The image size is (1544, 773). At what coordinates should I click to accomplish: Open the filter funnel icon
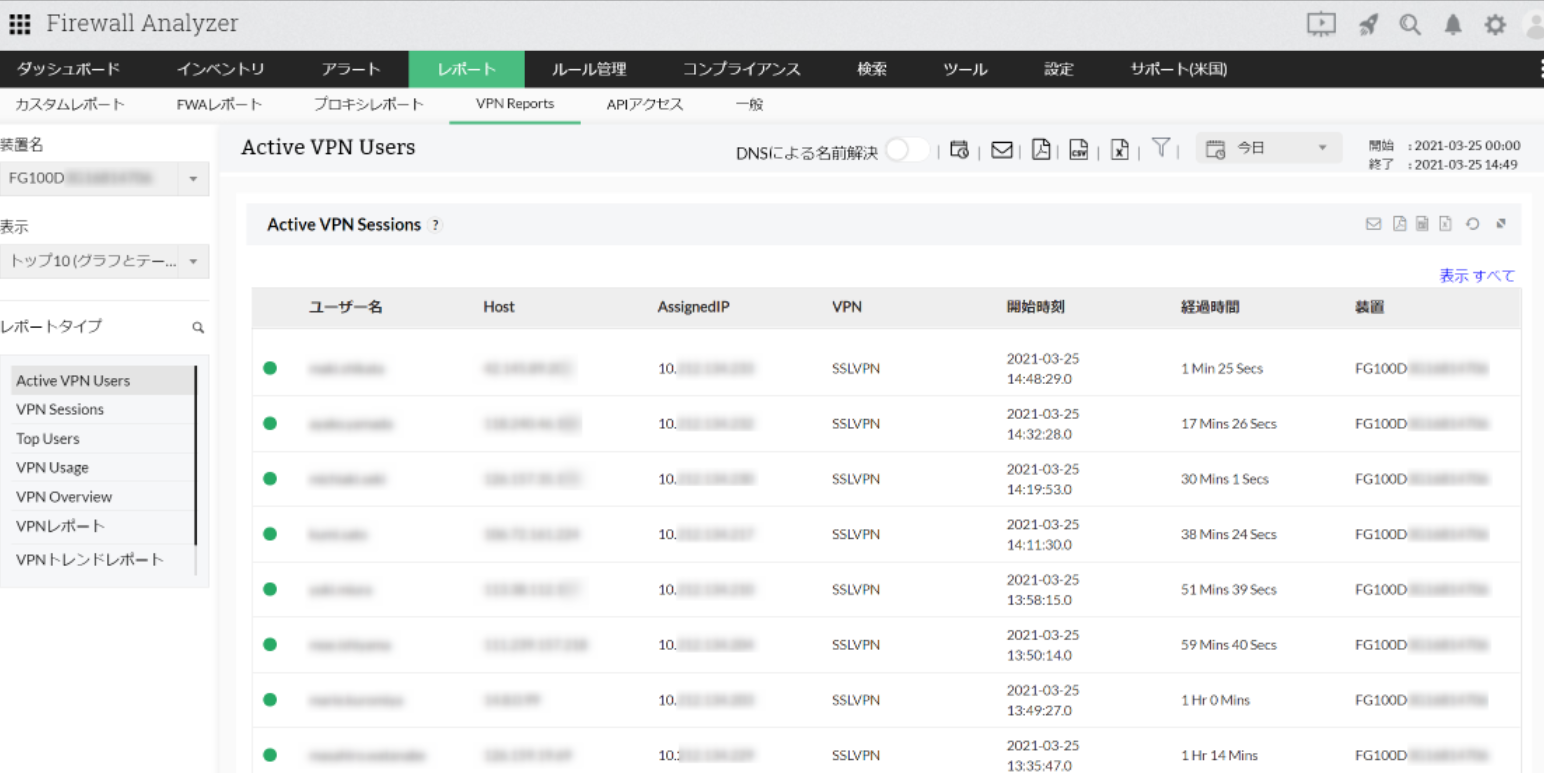(x=1160, y=149)
